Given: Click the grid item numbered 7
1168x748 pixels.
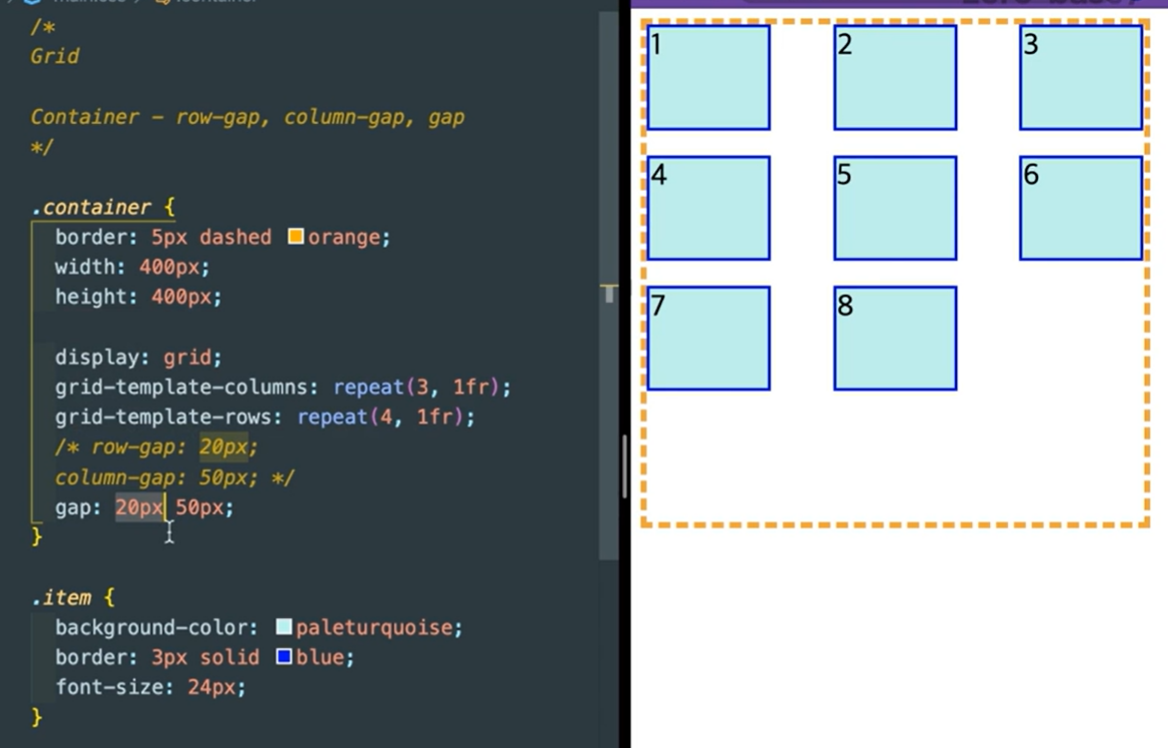Looking at the screenshot, I should pyautogui.click(x=708, y=338).
